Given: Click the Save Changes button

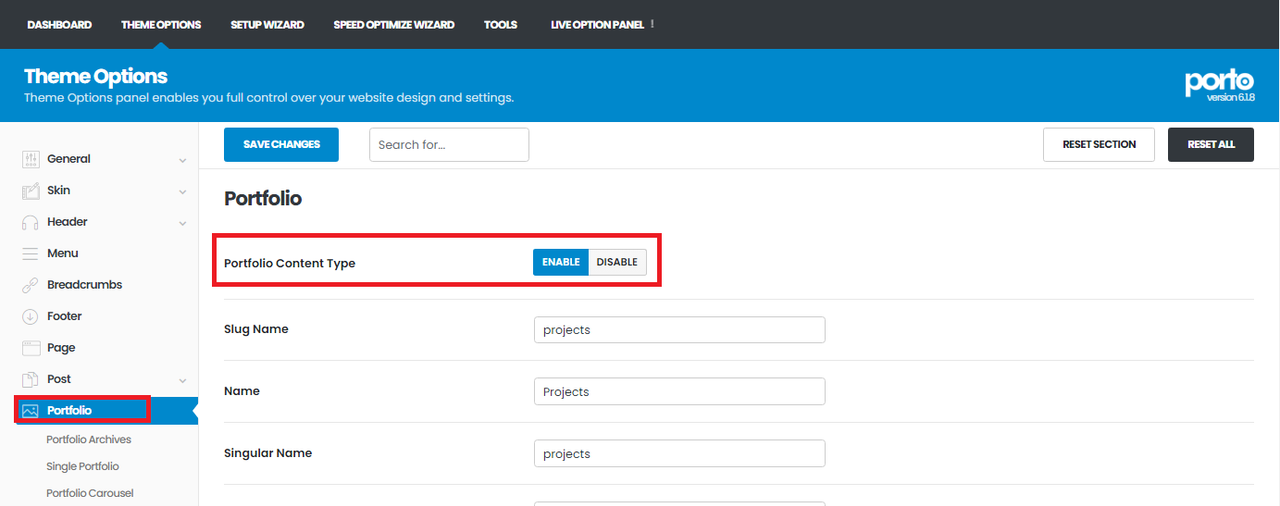Looking at the screenshot, I should point(281,144).
